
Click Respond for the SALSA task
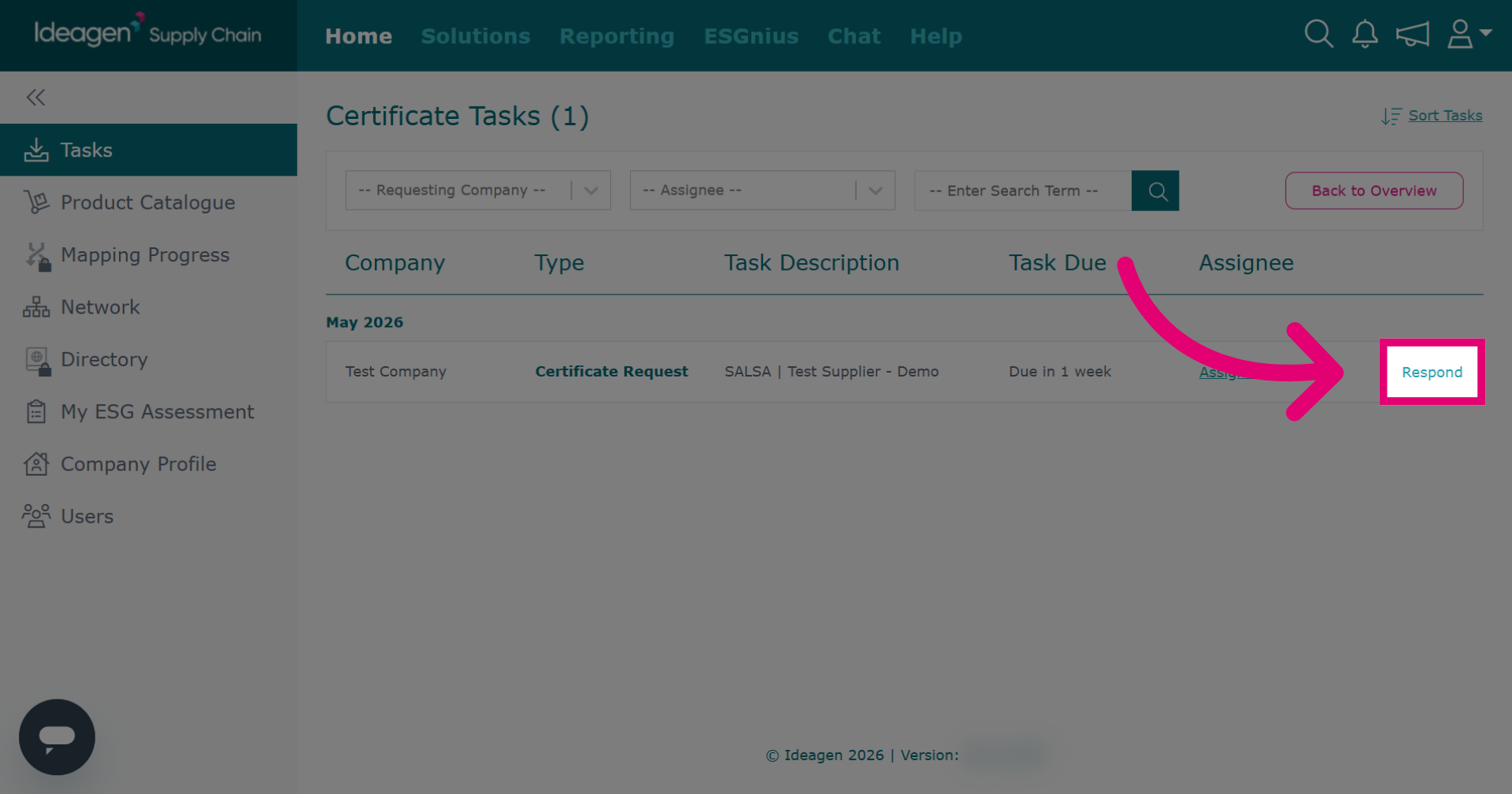1432,372
